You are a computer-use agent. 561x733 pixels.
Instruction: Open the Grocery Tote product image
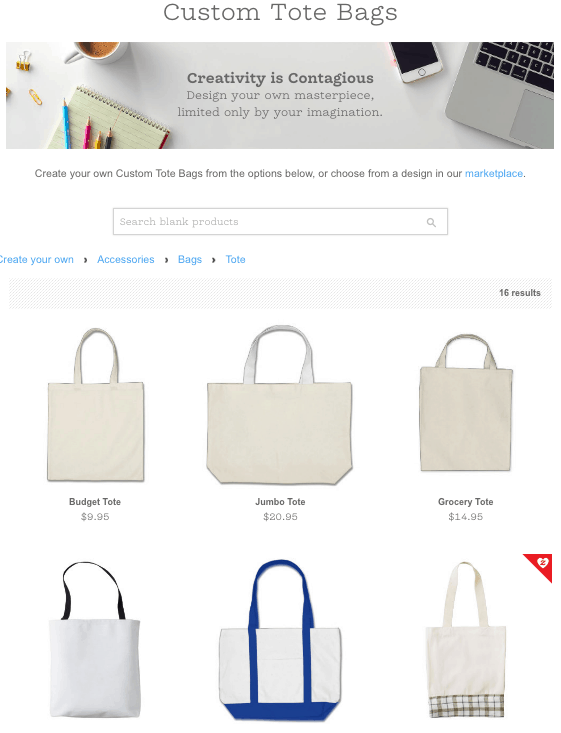click(x=466, y=402)
